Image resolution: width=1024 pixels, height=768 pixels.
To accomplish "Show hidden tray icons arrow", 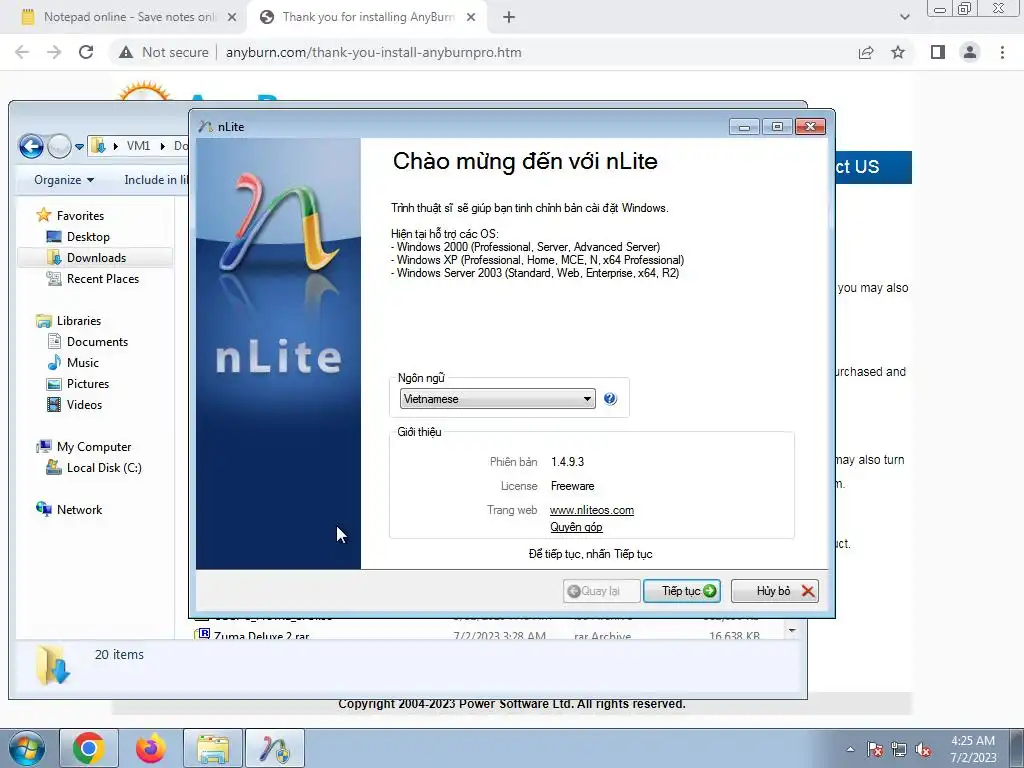I will [850, 749].
